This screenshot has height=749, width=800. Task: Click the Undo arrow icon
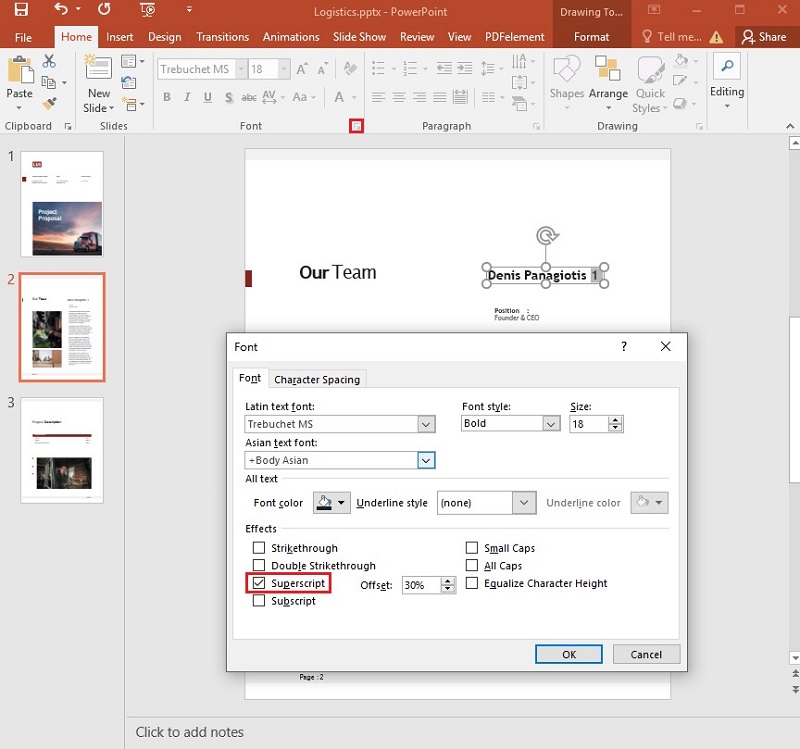click(x=61, y=9)
